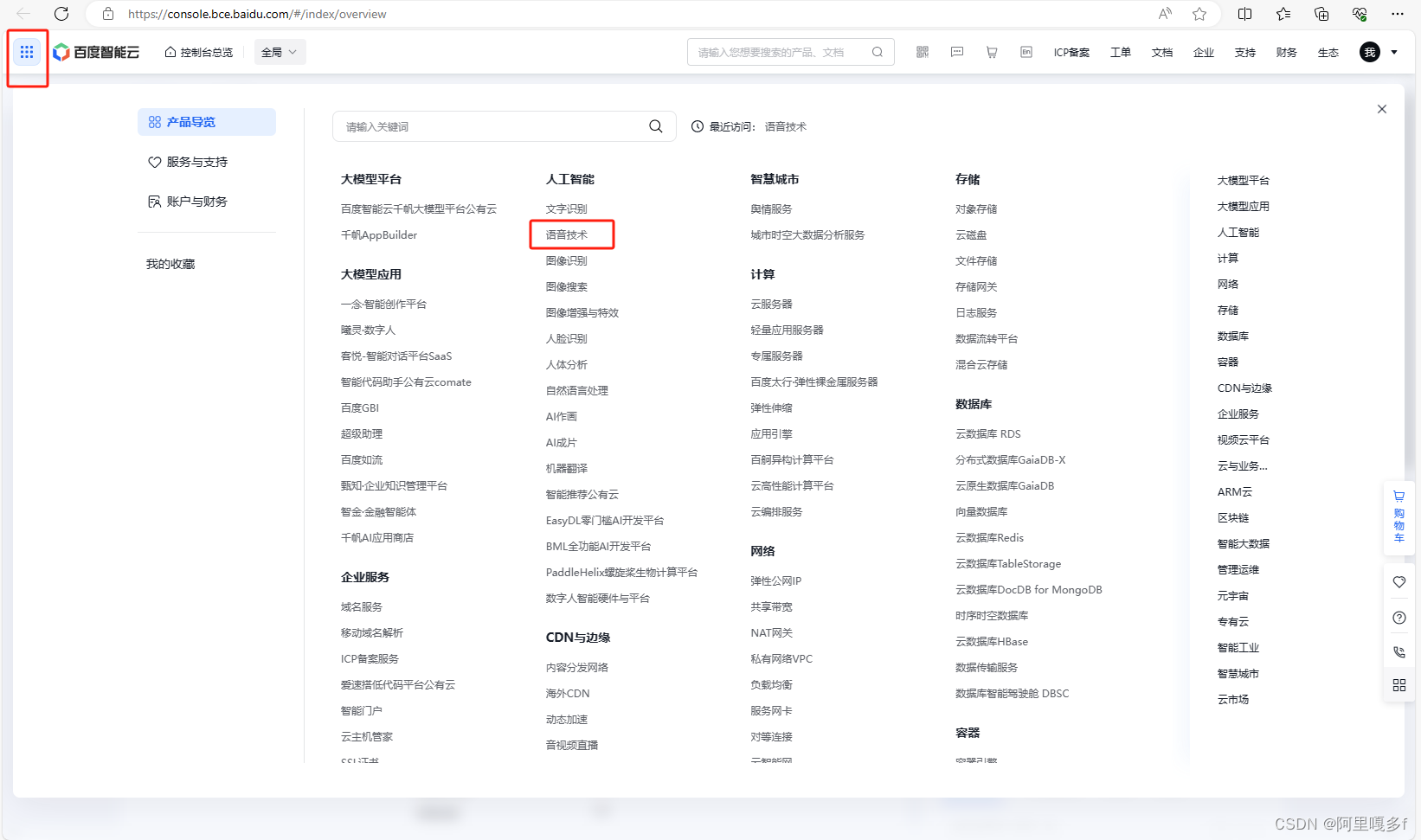Screen dimensions: 1421x840
Task: Expand the 全局 region dropdown
Action: click(x=280, y=52)
